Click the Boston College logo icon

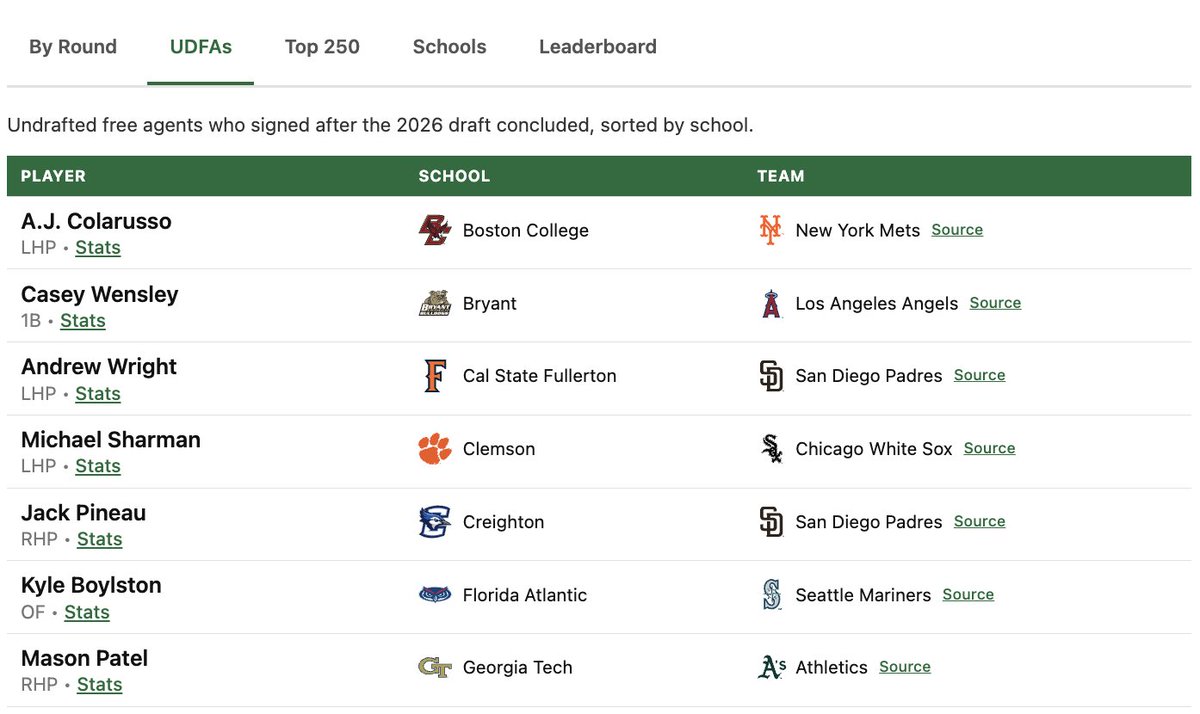435,230
